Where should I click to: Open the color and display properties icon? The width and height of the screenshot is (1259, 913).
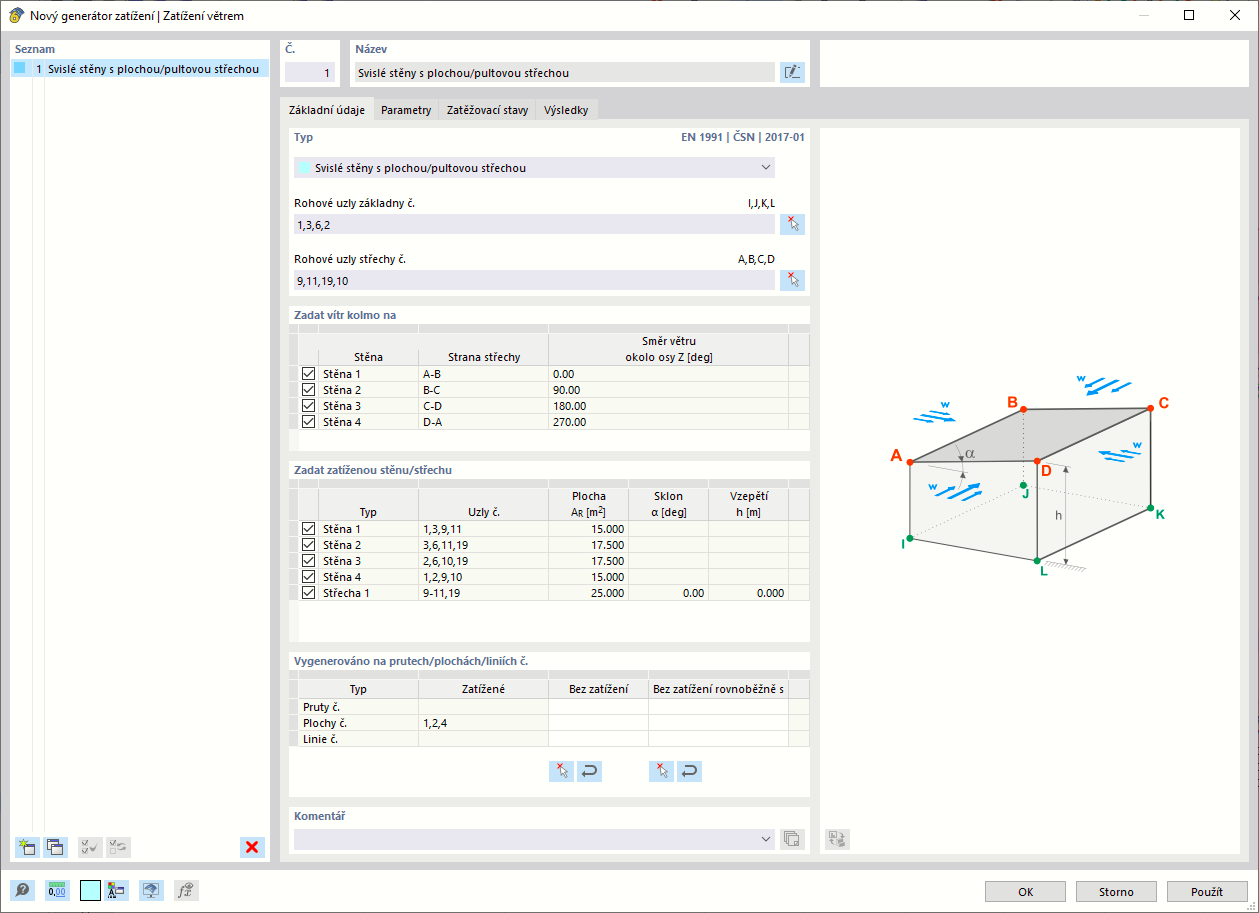coord(117,890)
